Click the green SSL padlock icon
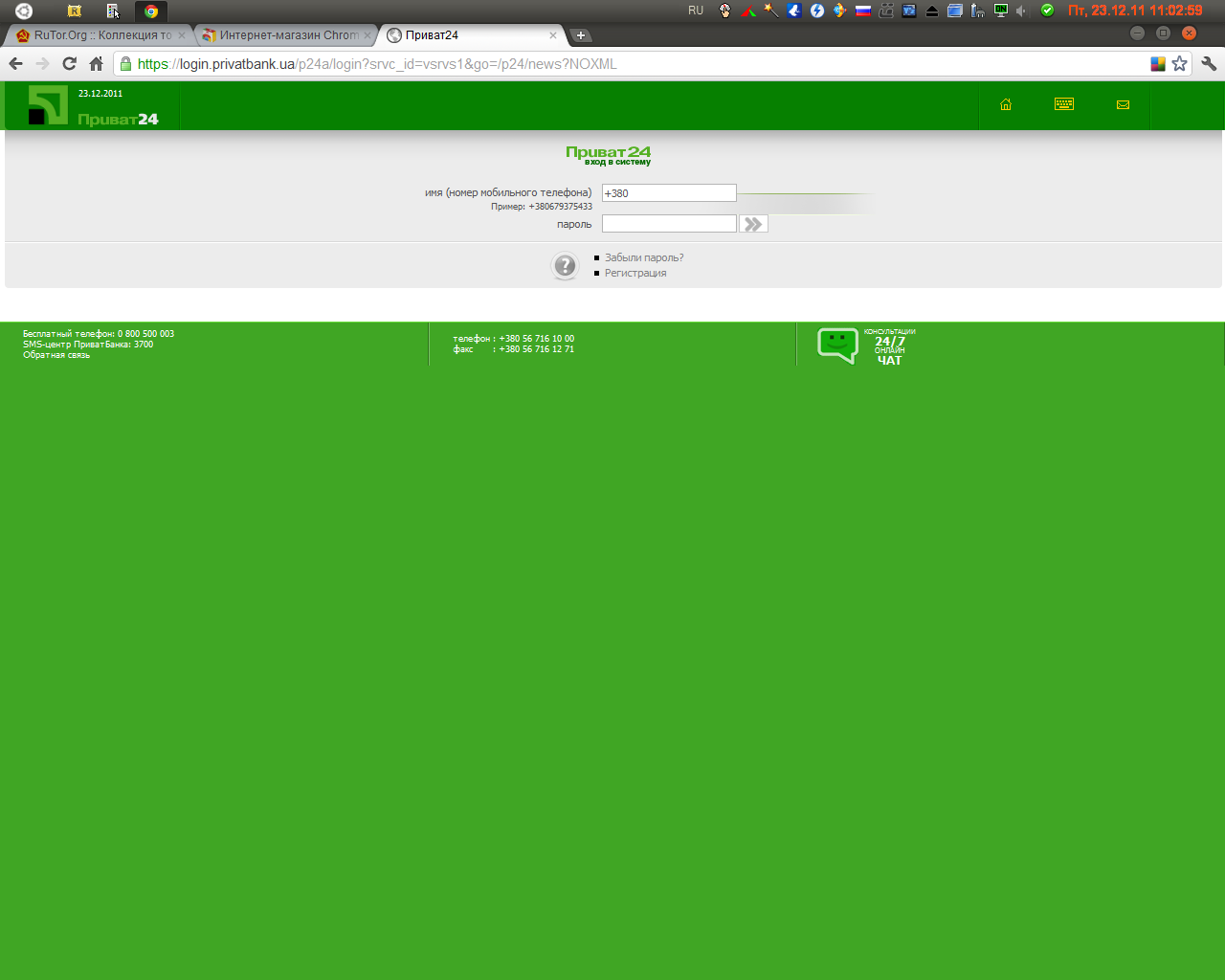This screenshot has width=1225, height=980. coord(125,63)
